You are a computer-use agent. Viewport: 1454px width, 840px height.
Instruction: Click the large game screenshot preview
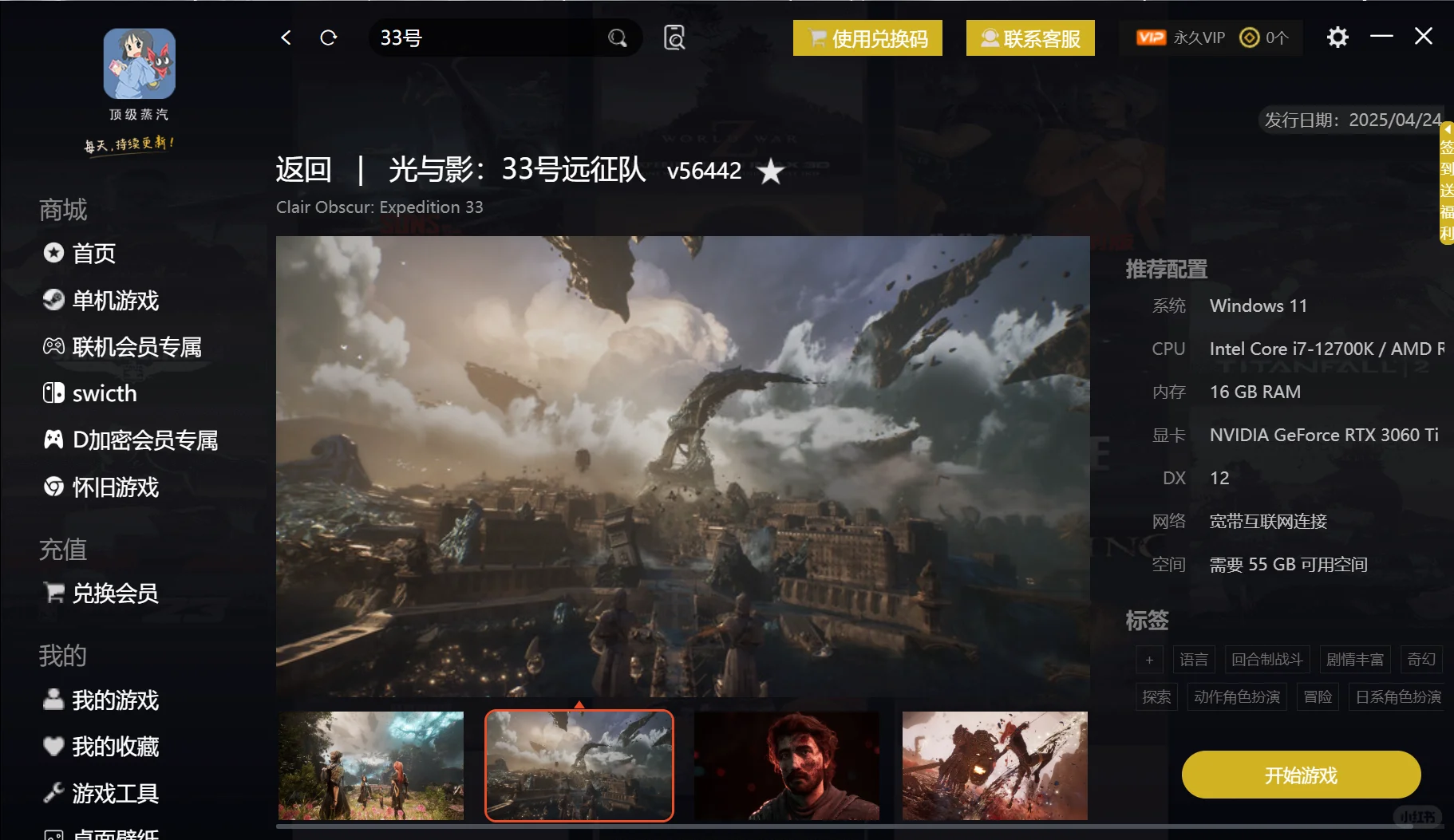pos(683,467)
